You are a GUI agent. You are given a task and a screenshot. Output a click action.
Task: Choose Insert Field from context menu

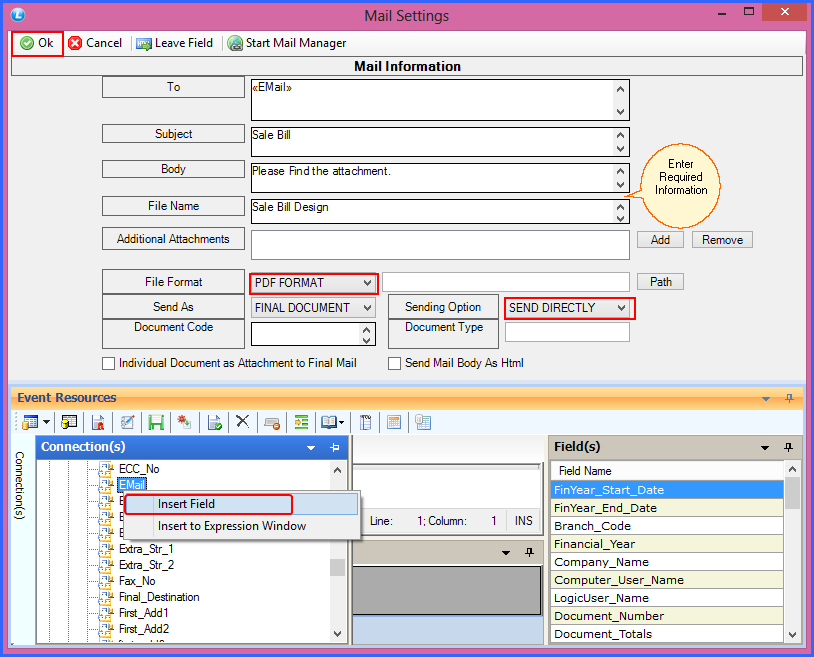click(x=241, y=504)
